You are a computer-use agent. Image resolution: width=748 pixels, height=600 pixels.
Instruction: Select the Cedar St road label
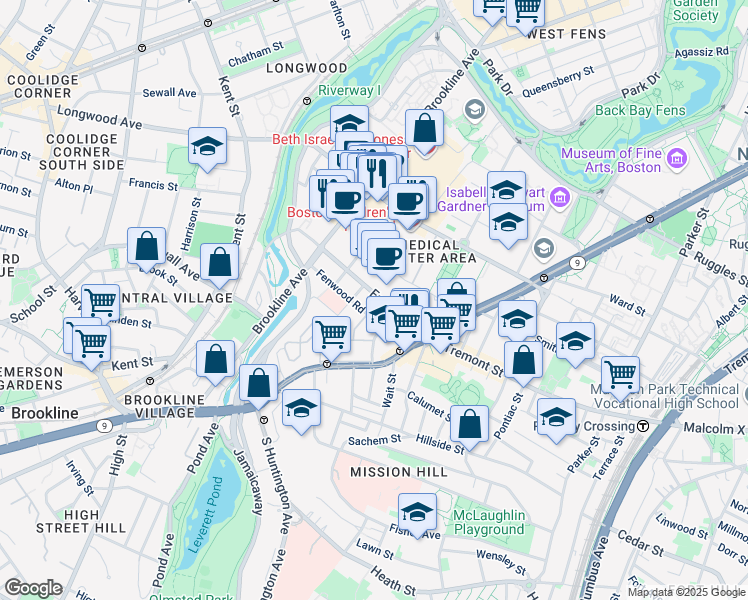pyautogui.click(x=641, y=543)
